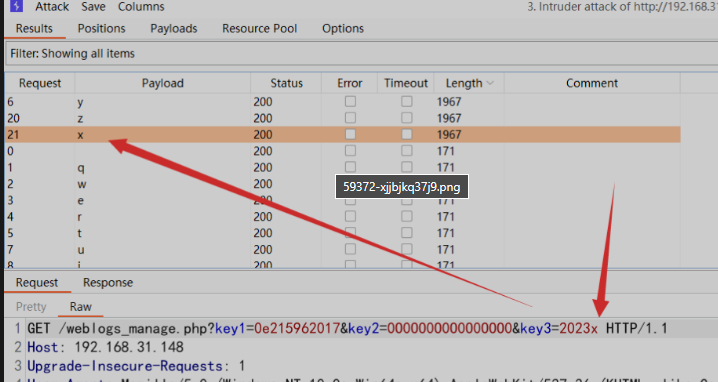Click the Length column sort arrow
718x382 pixels.
490,83
